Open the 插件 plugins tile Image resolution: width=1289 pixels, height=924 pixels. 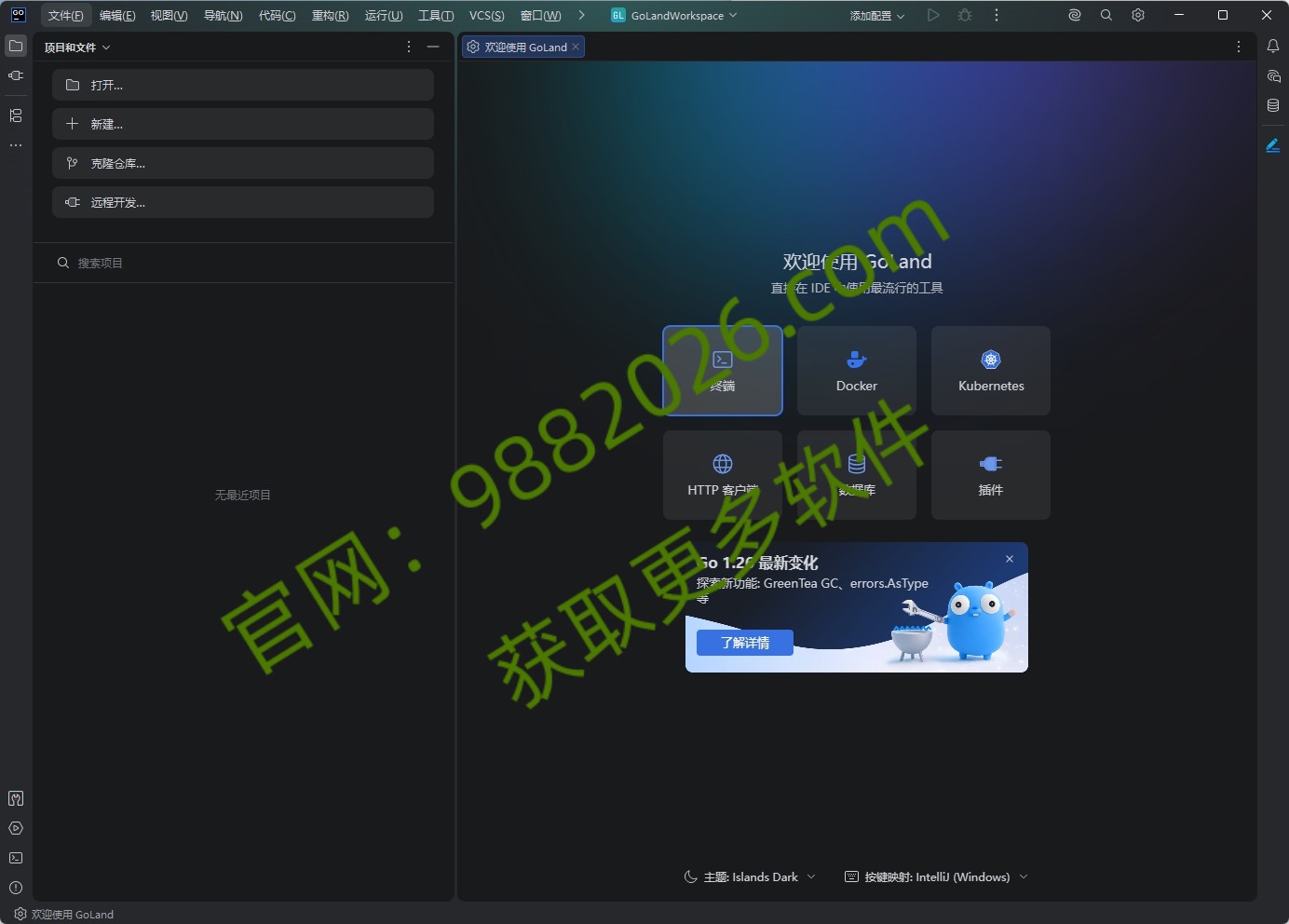tap(991, 475)
